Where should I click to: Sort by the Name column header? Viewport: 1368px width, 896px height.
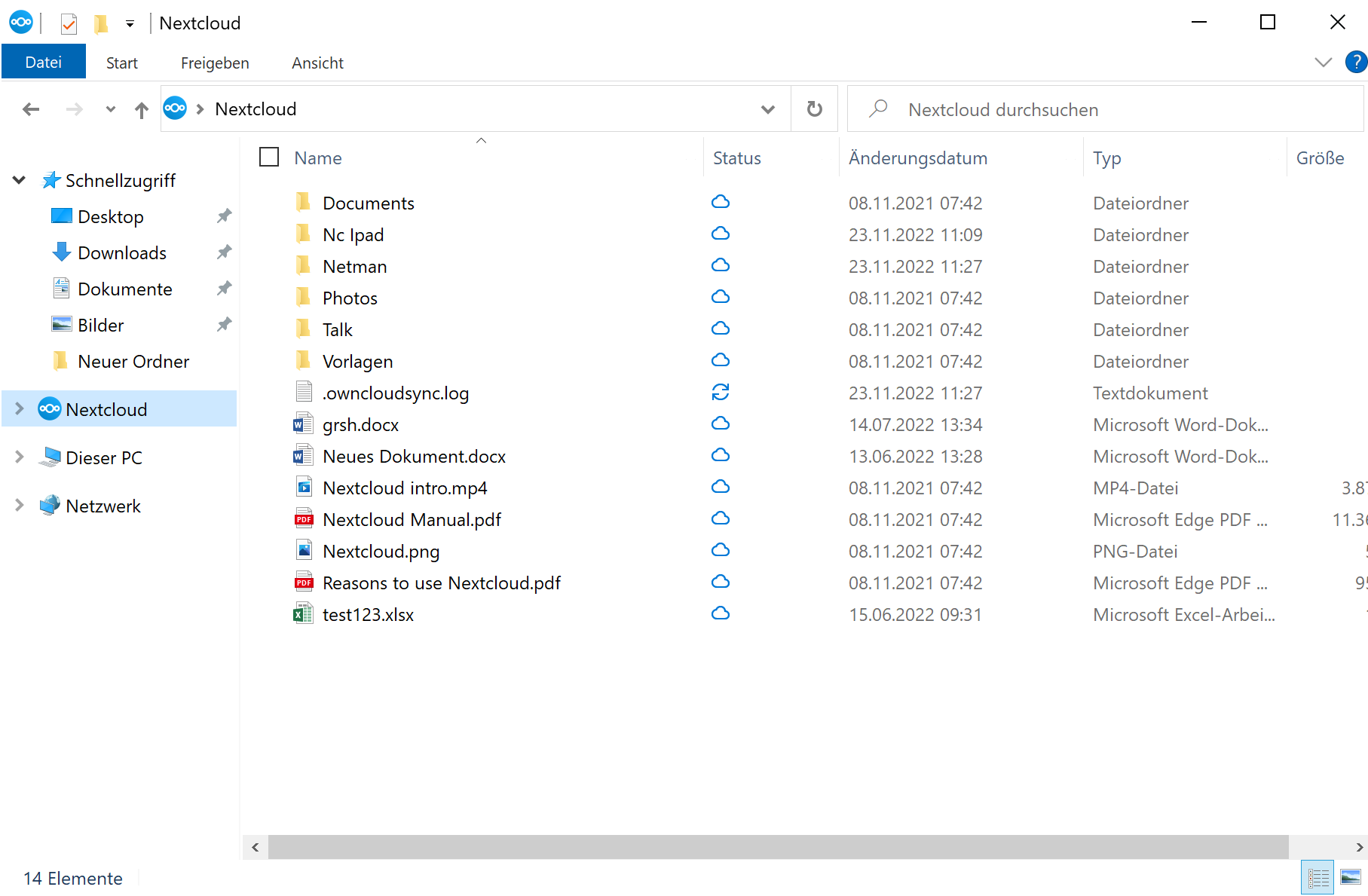317,158
